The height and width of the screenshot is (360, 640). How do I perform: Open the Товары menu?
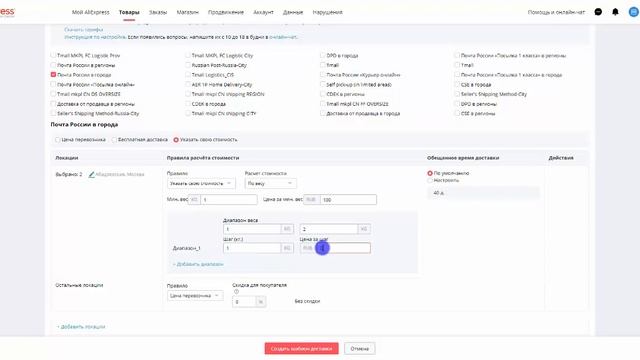(129, 12)
